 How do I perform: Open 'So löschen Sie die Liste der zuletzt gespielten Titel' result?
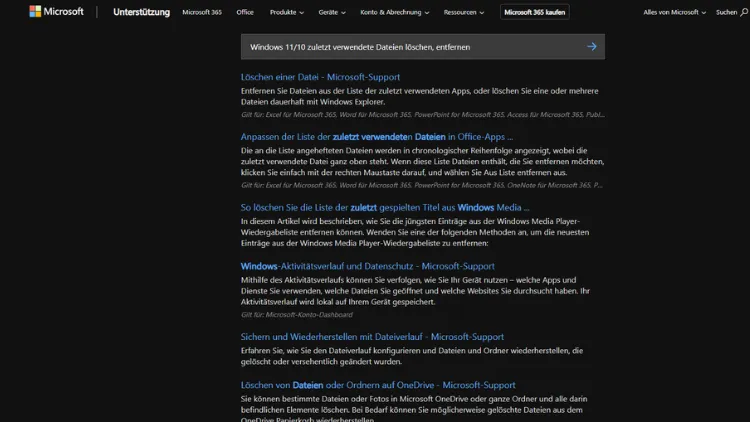pos(385,207)
